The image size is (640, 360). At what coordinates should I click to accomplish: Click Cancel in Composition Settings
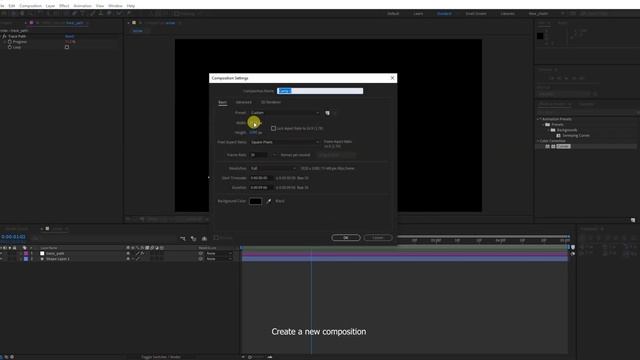pos(378,238)
